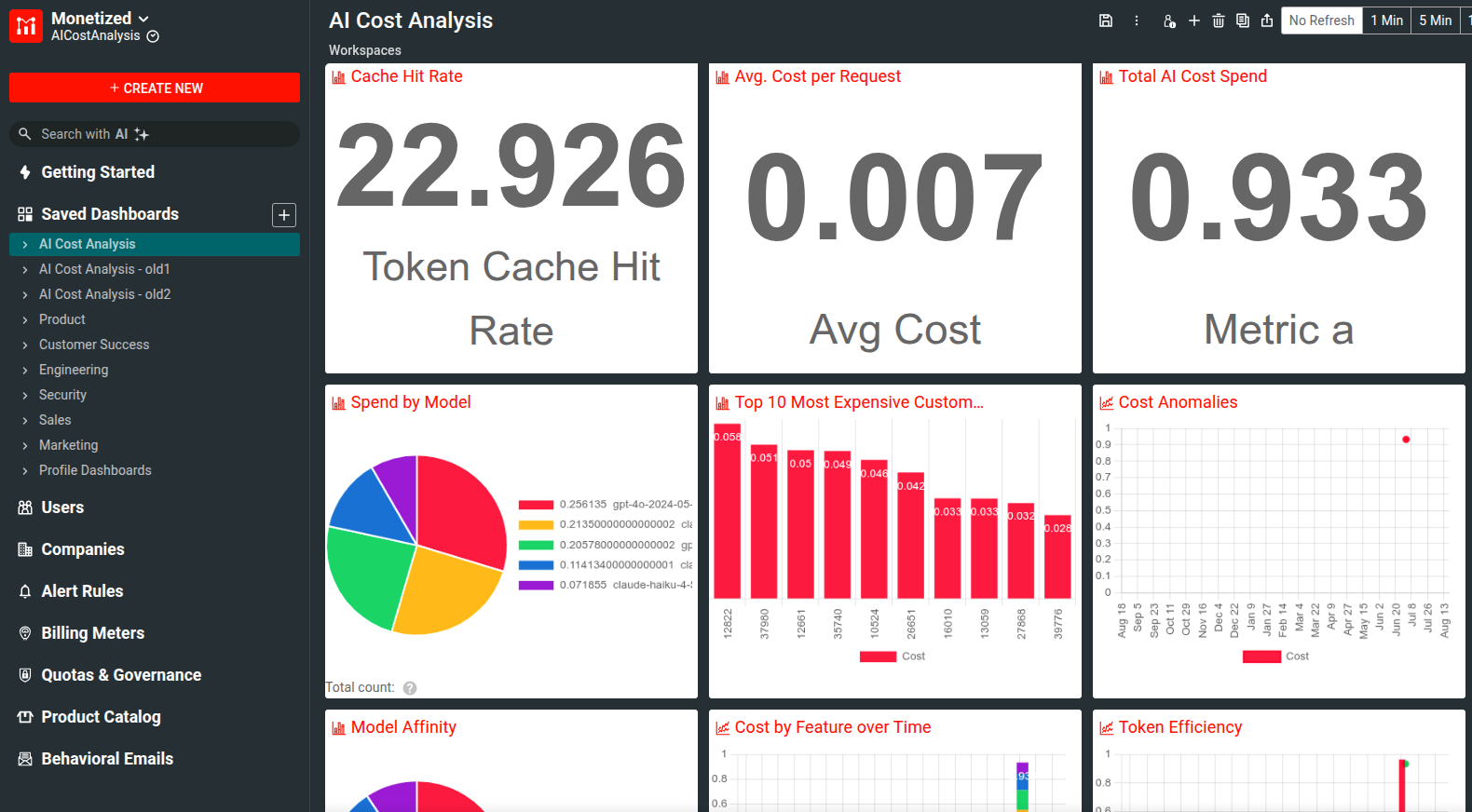Click the Users people icon
Image resolution: width=1472 pixels, height=812 pixels.
coord(25,507)
